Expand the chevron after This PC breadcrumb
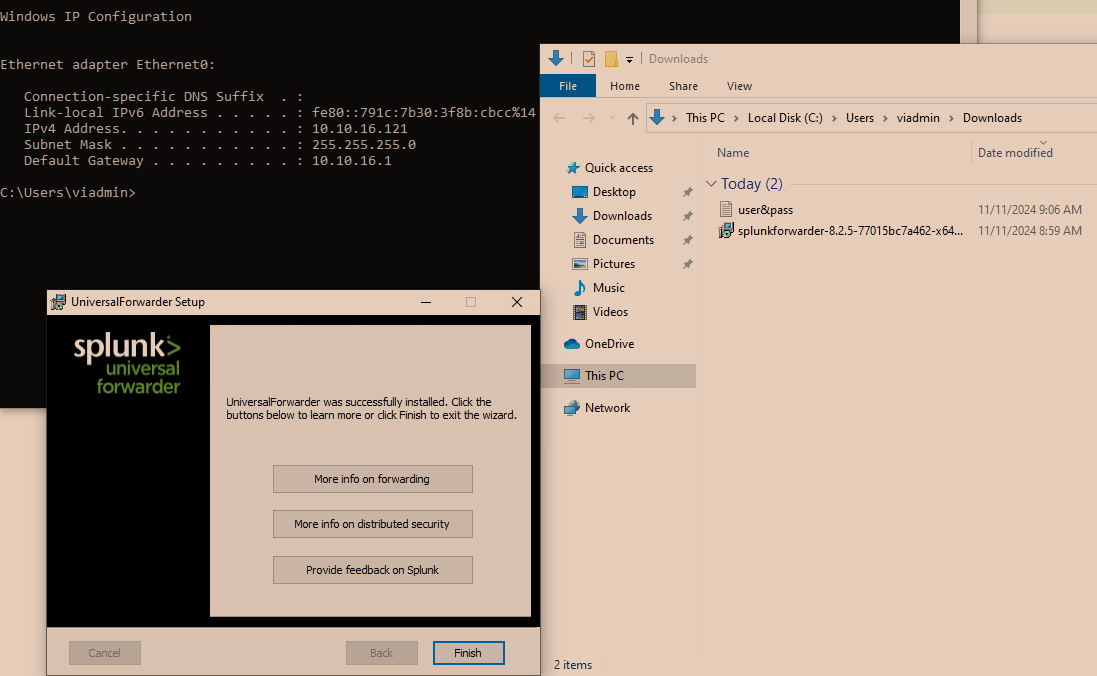This screenshot has height=676, width=1097. click(x=736, y=118)
